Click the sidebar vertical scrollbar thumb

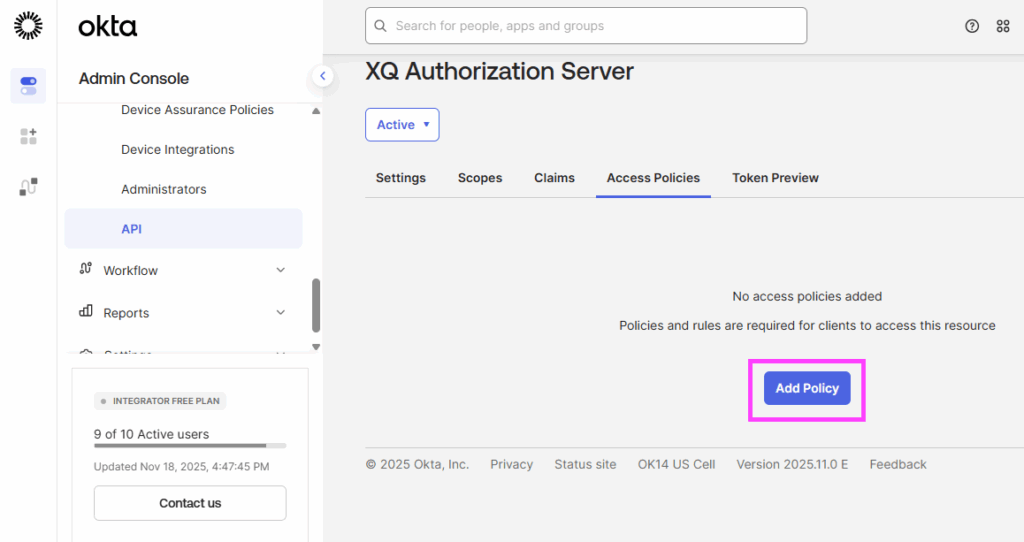pyautogui.click(x=316, y=305)
